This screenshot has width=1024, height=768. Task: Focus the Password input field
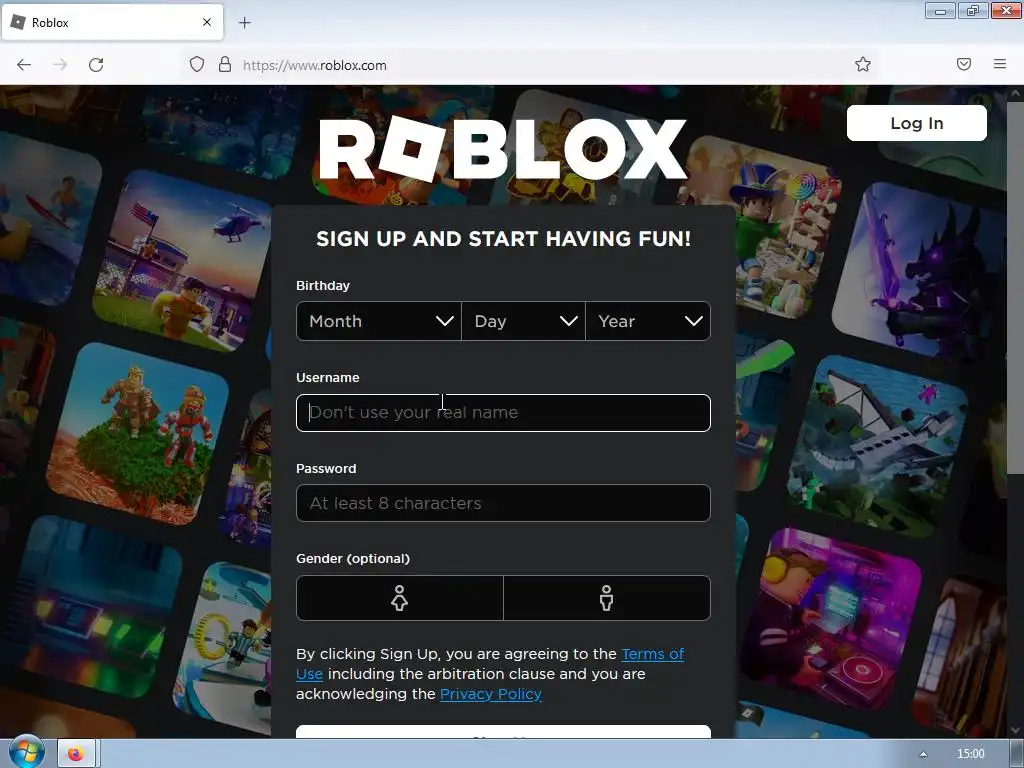pos(503,503)
